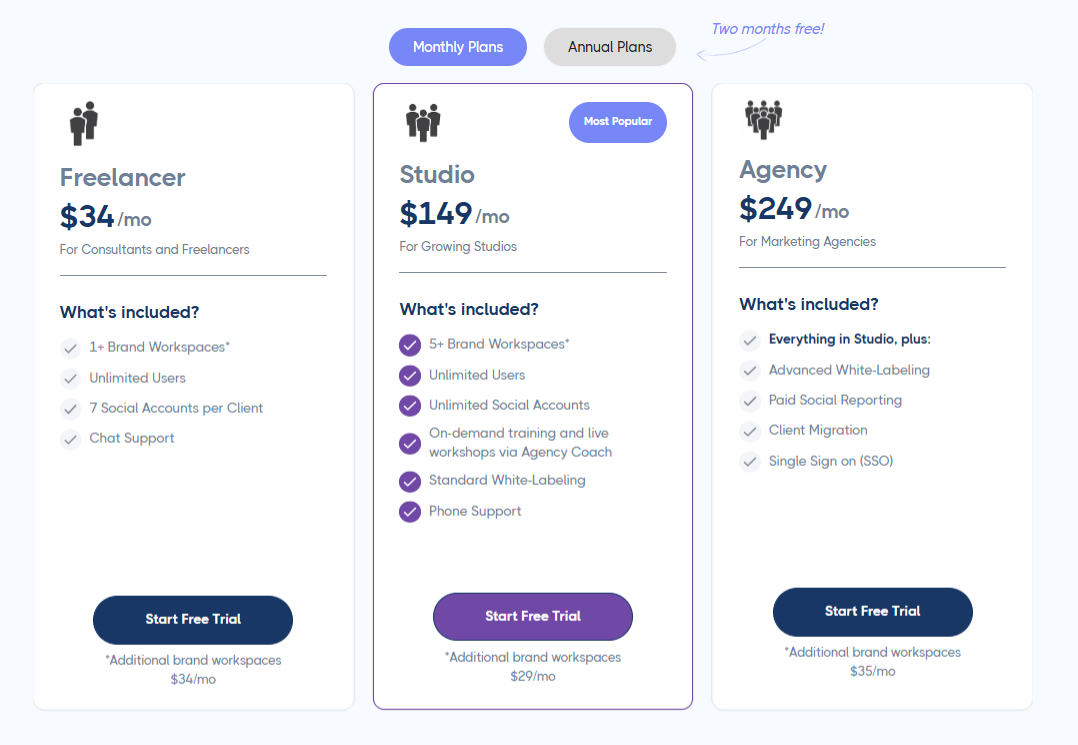Screen dimensions: 1078x745
Task: Click the Studio plan group icon
Action: point(423,120)
